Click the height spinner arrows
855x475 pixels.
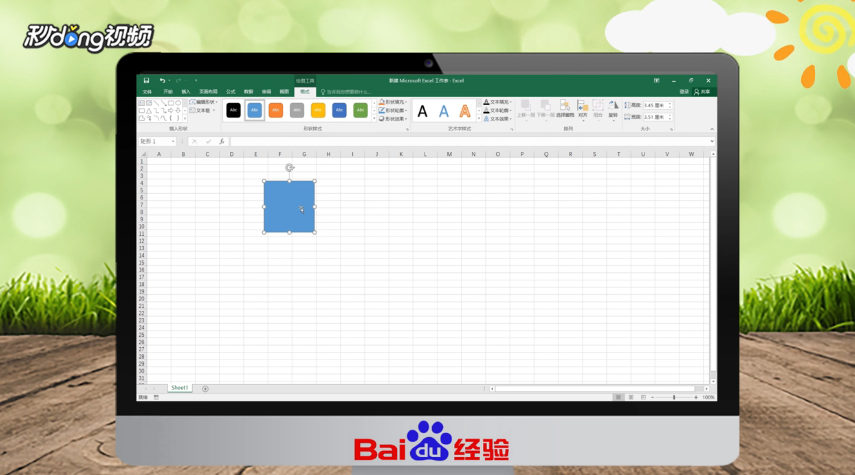(x=670, y=105)
